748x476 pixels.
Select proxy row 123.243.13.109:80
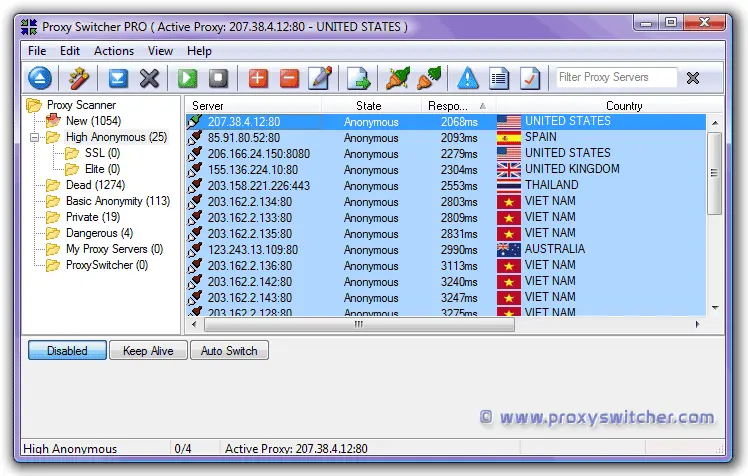[446, 249]
